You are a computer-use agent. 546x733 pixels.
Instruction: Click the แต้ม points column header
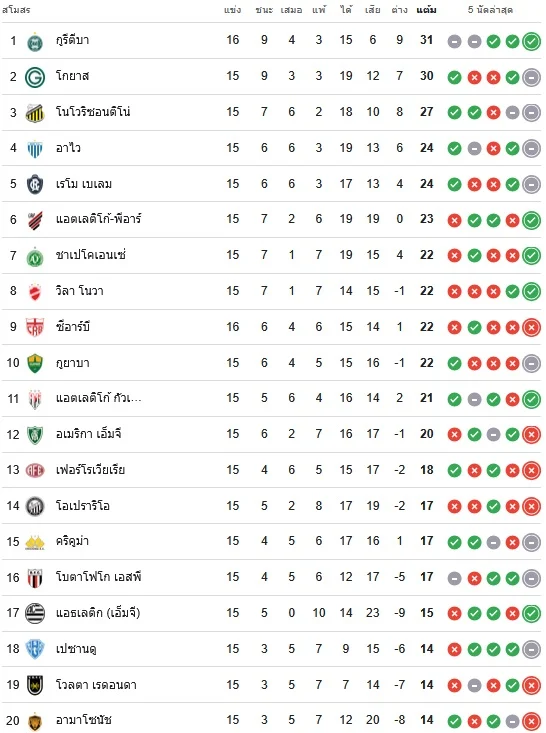point(426,10)
